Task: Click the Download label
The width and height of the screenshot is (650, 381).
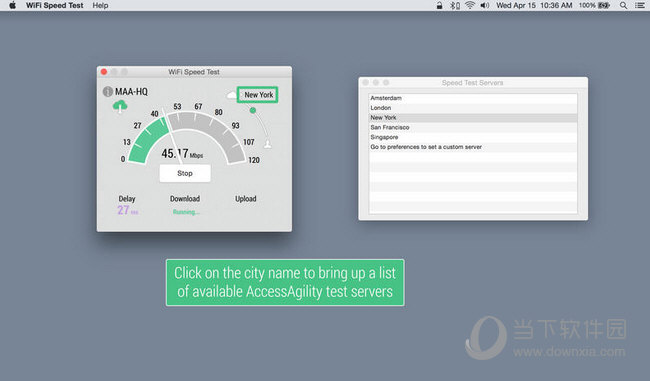Action: (x=185, y=199)
